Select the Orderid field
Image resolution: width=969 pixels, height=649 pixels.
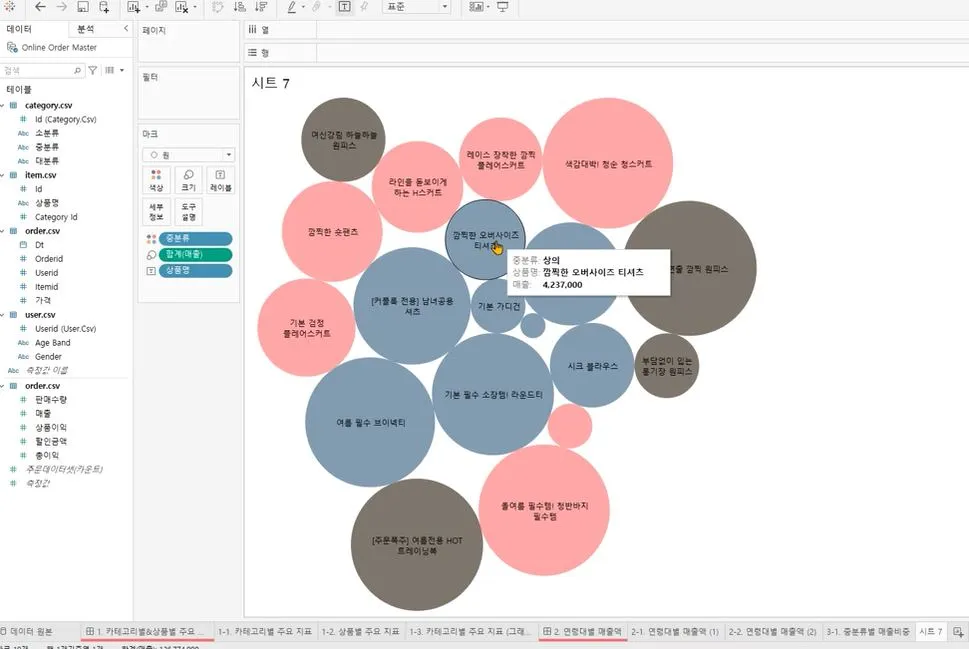49,259
